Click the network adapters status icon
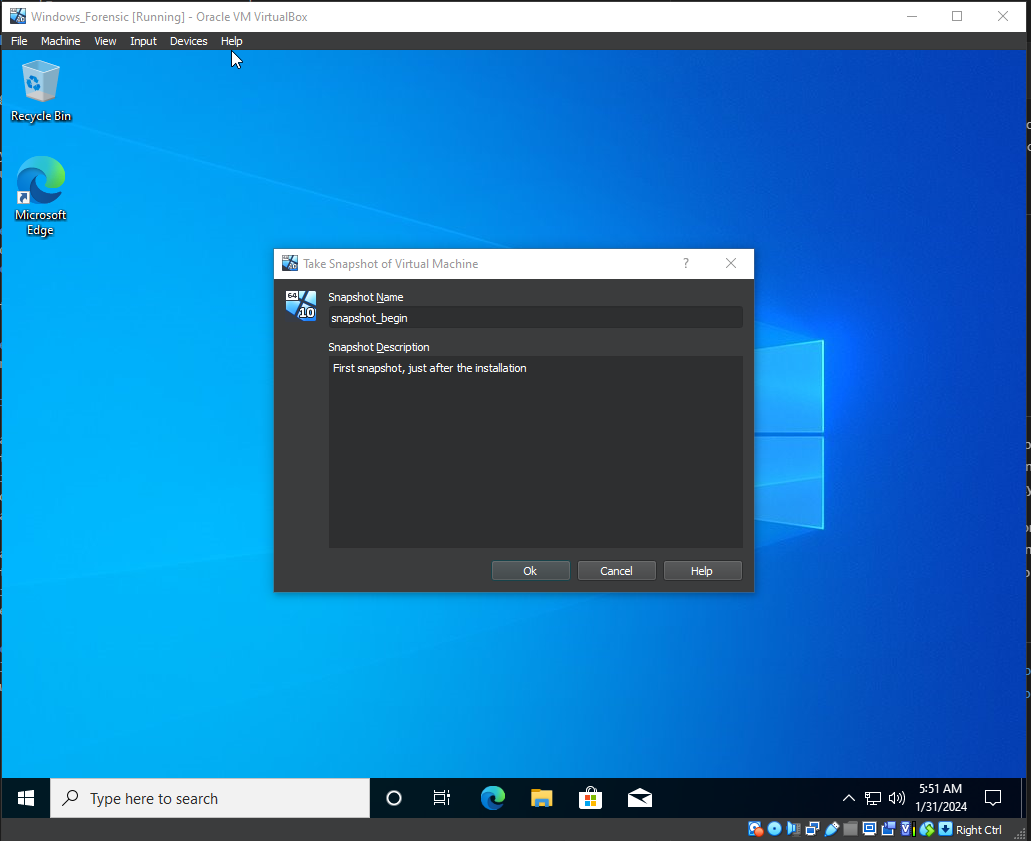Screen dimensions: 1031x841 (x=812, y=829)
